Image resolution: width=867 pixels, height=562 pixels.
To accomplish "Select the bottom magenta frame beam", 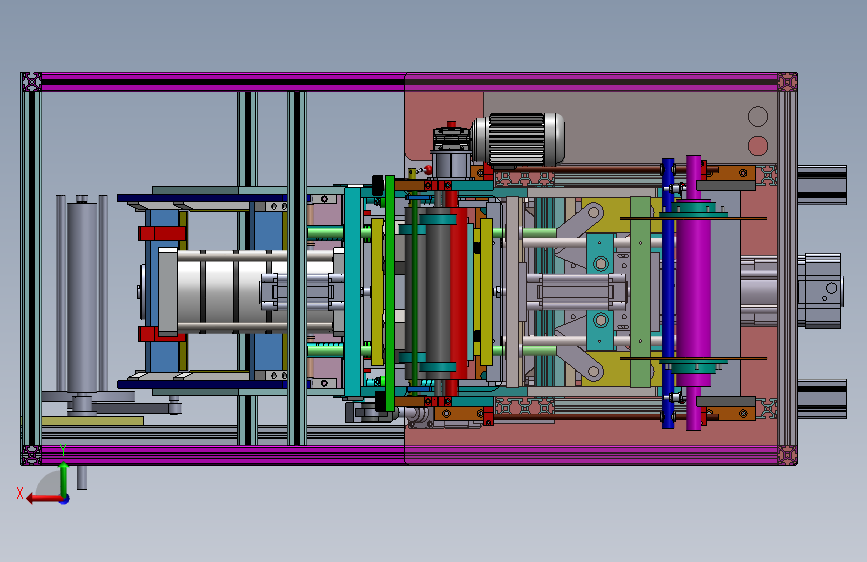I will pos(409,455).
